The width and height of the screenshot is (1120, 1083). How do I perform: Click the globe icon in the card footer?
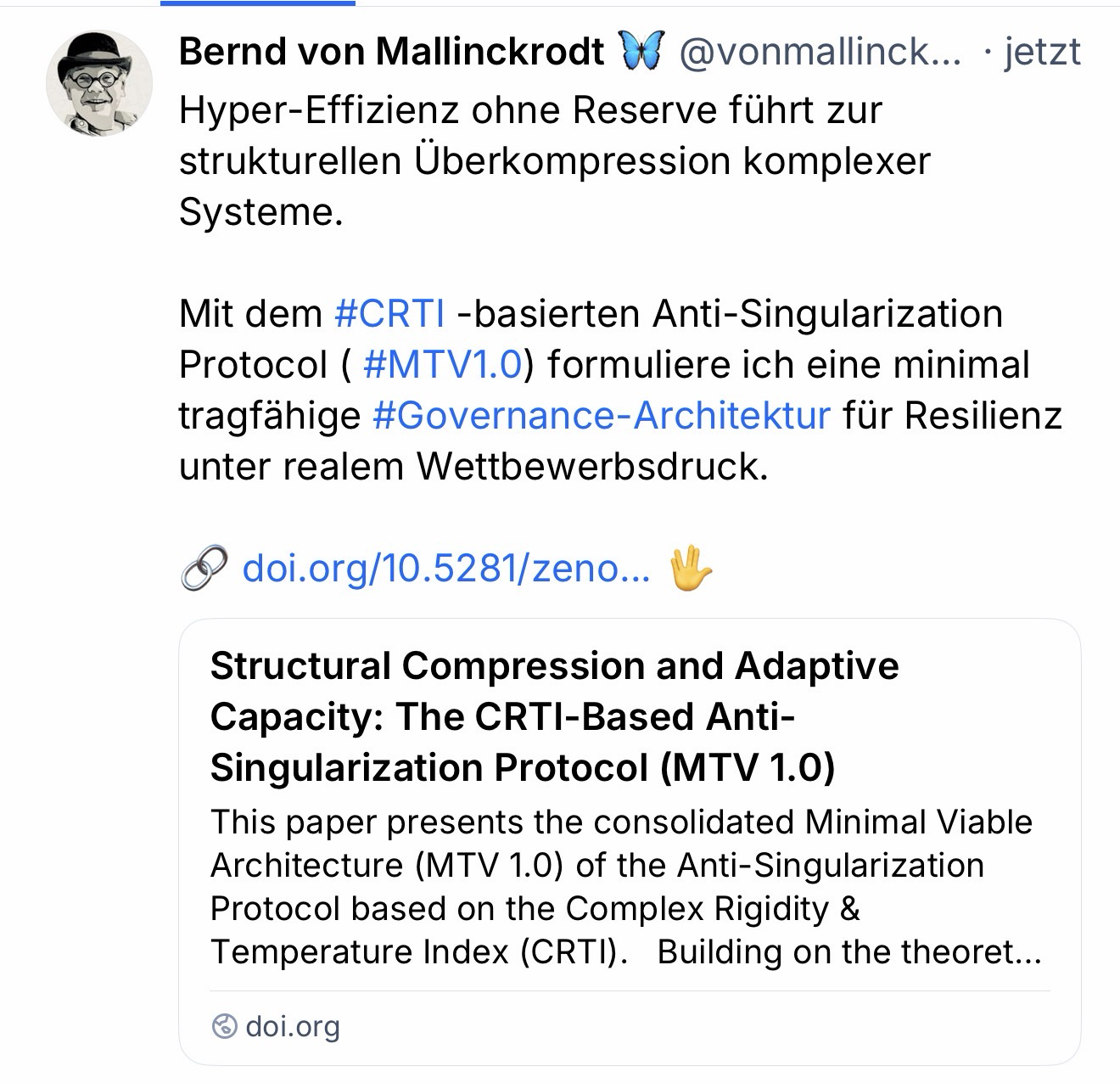[224, 1027]
